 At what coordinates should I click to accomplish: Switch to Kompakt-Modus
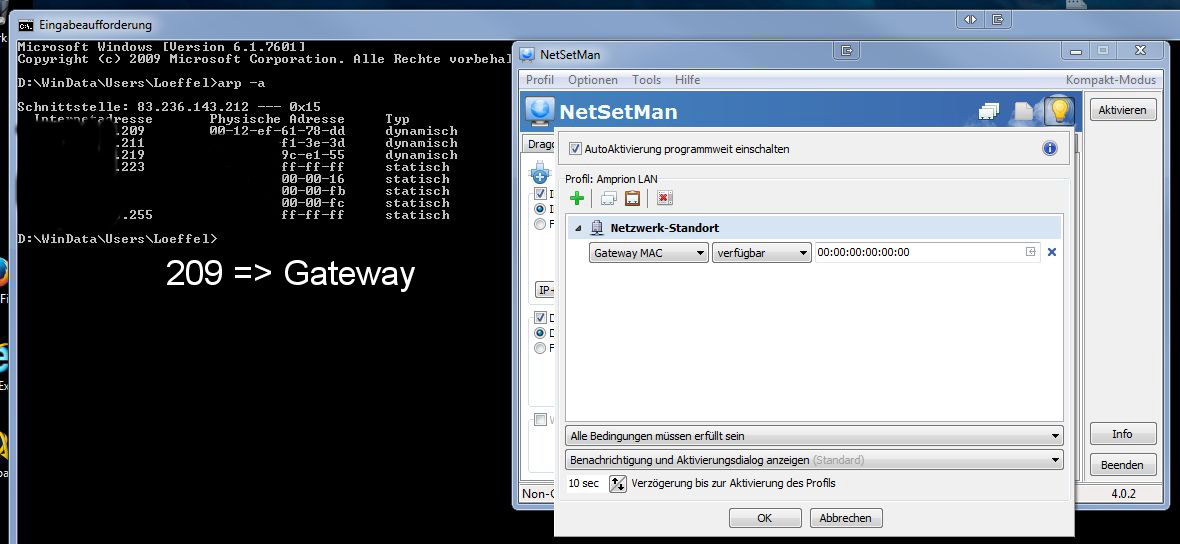1111,80
